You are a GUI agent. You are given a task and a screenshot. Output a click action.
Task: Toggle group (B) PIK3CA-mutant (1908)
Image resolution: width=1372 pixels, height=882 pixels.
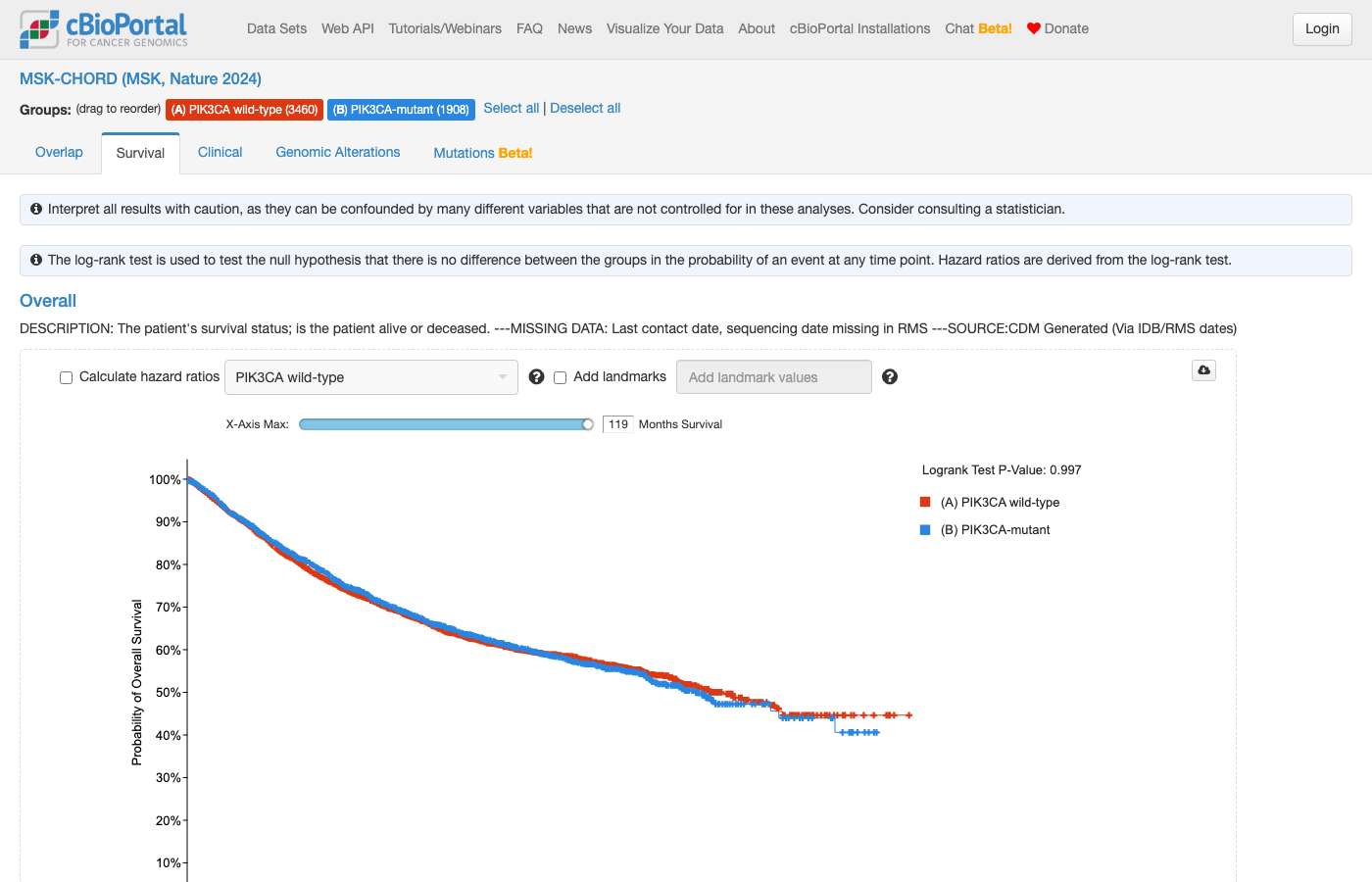[x=402, y=110]
